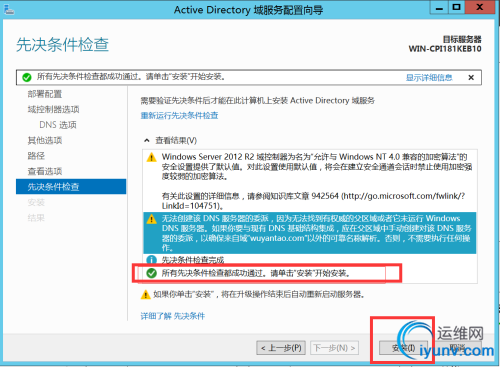This screenshot has height=367, width=500.
Task: Click the target server name WIN-CPI181KEB10
Action: click(x=445, y=49)
